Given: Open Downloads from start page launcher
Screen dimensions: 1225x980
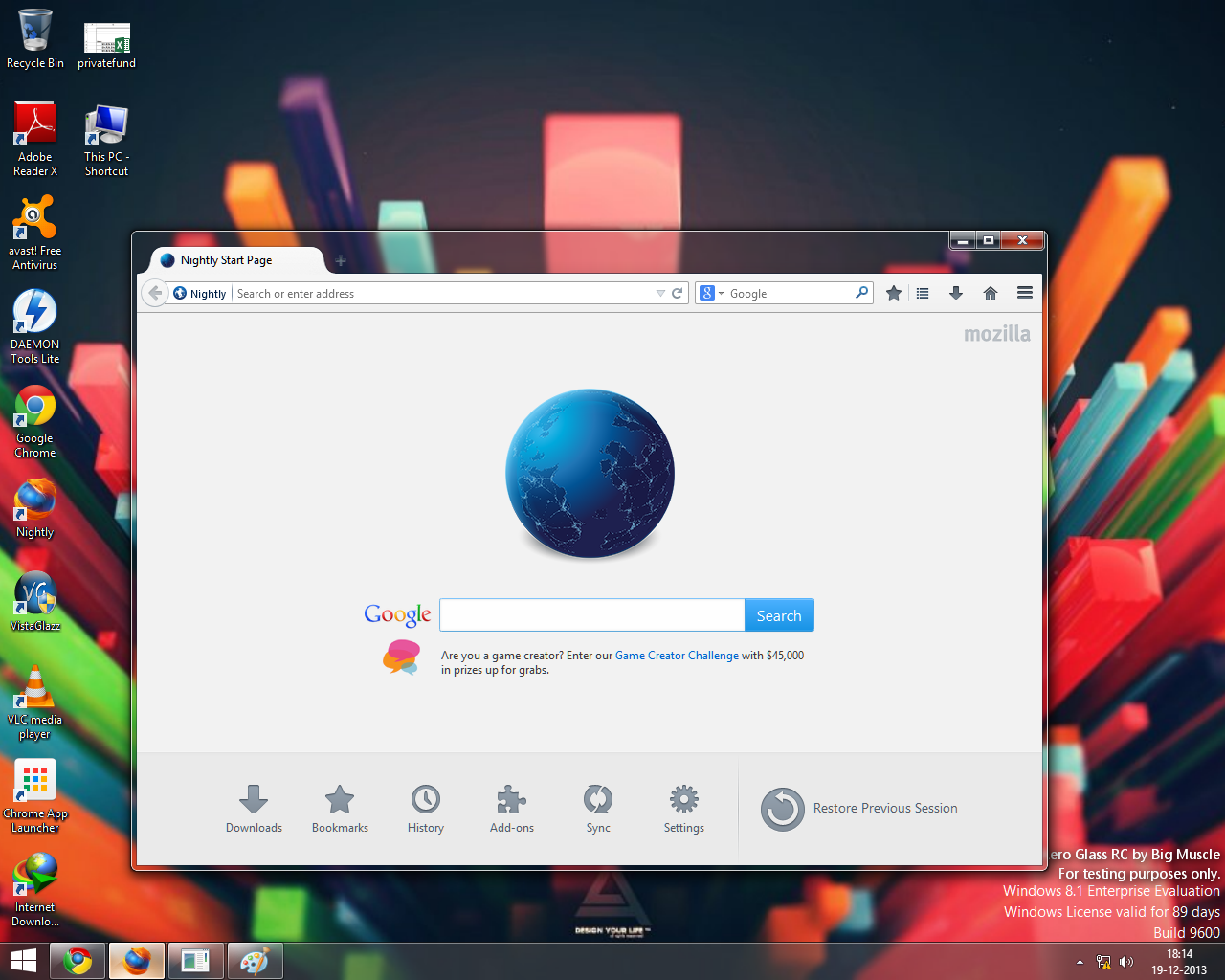Looking at the screenshot, I should (254, 809).
